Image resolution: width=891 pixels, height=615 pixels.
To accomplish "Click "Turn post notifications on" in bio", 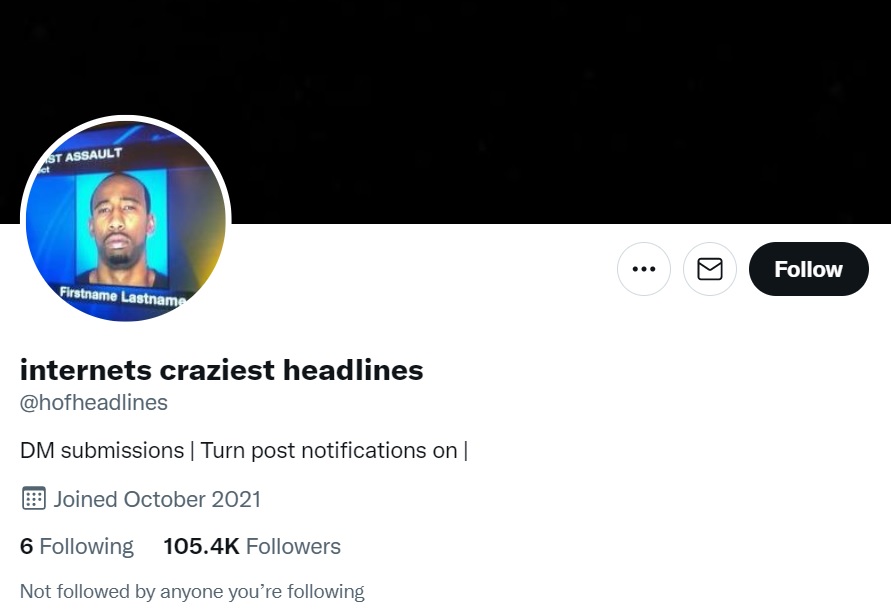I will [x=329, y=450].
